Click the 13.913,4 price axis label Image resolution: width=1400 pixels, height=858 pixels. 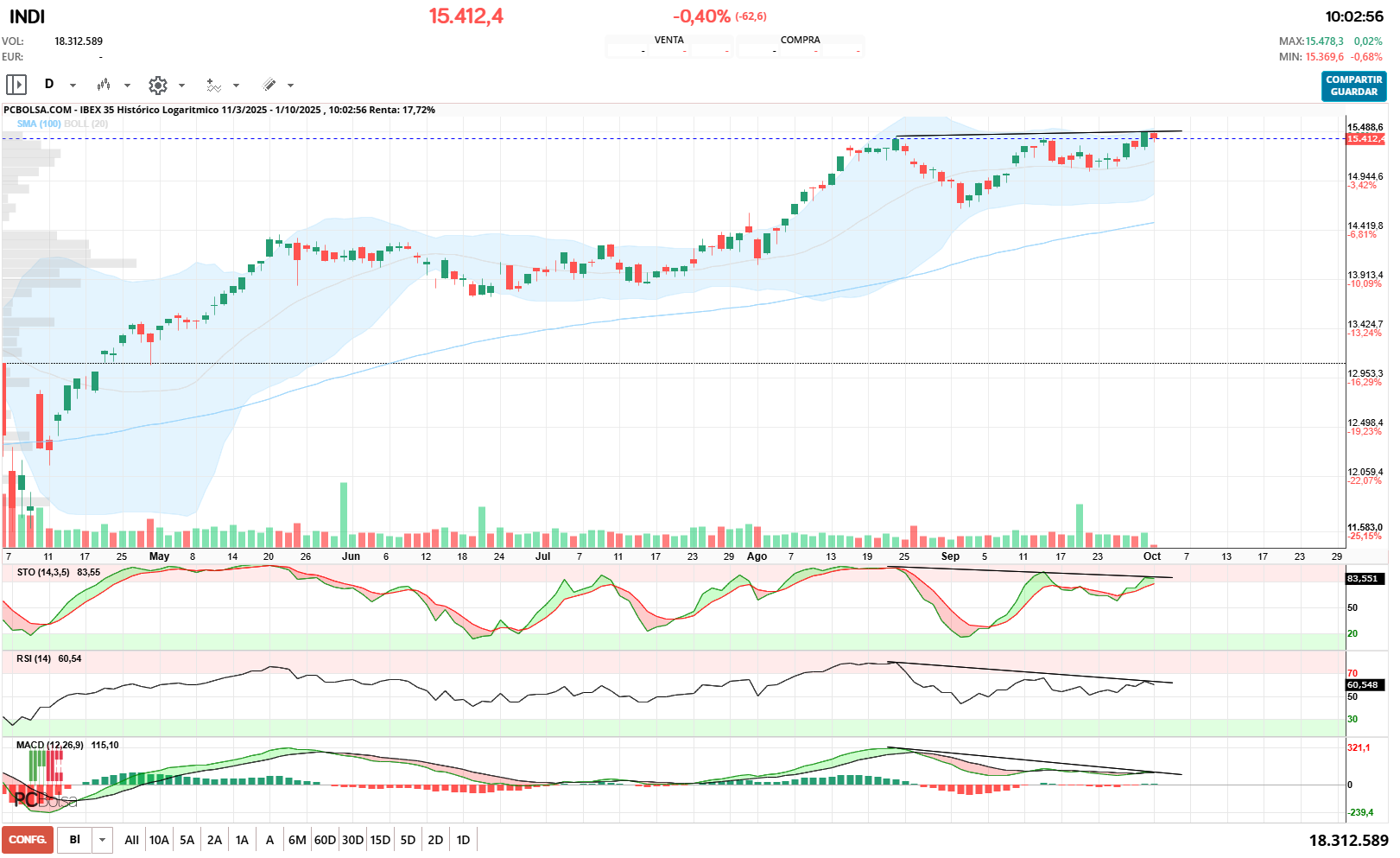click(1365, 275)
